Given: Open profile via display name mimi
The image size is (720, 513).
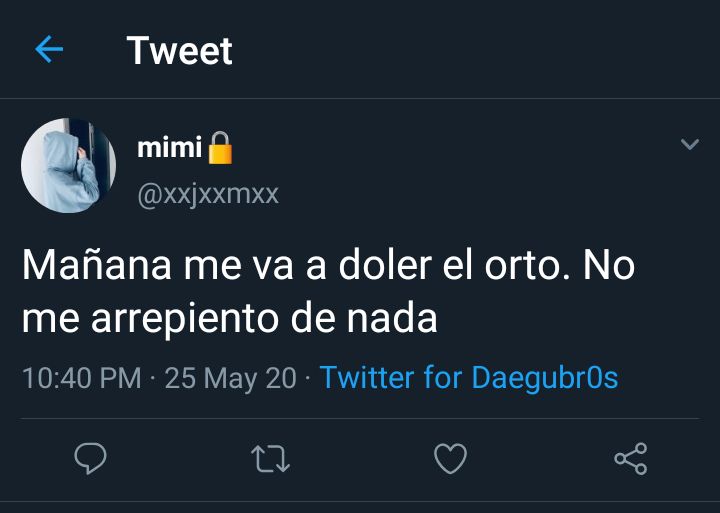Looking at the screenshot, I should 169,148.
